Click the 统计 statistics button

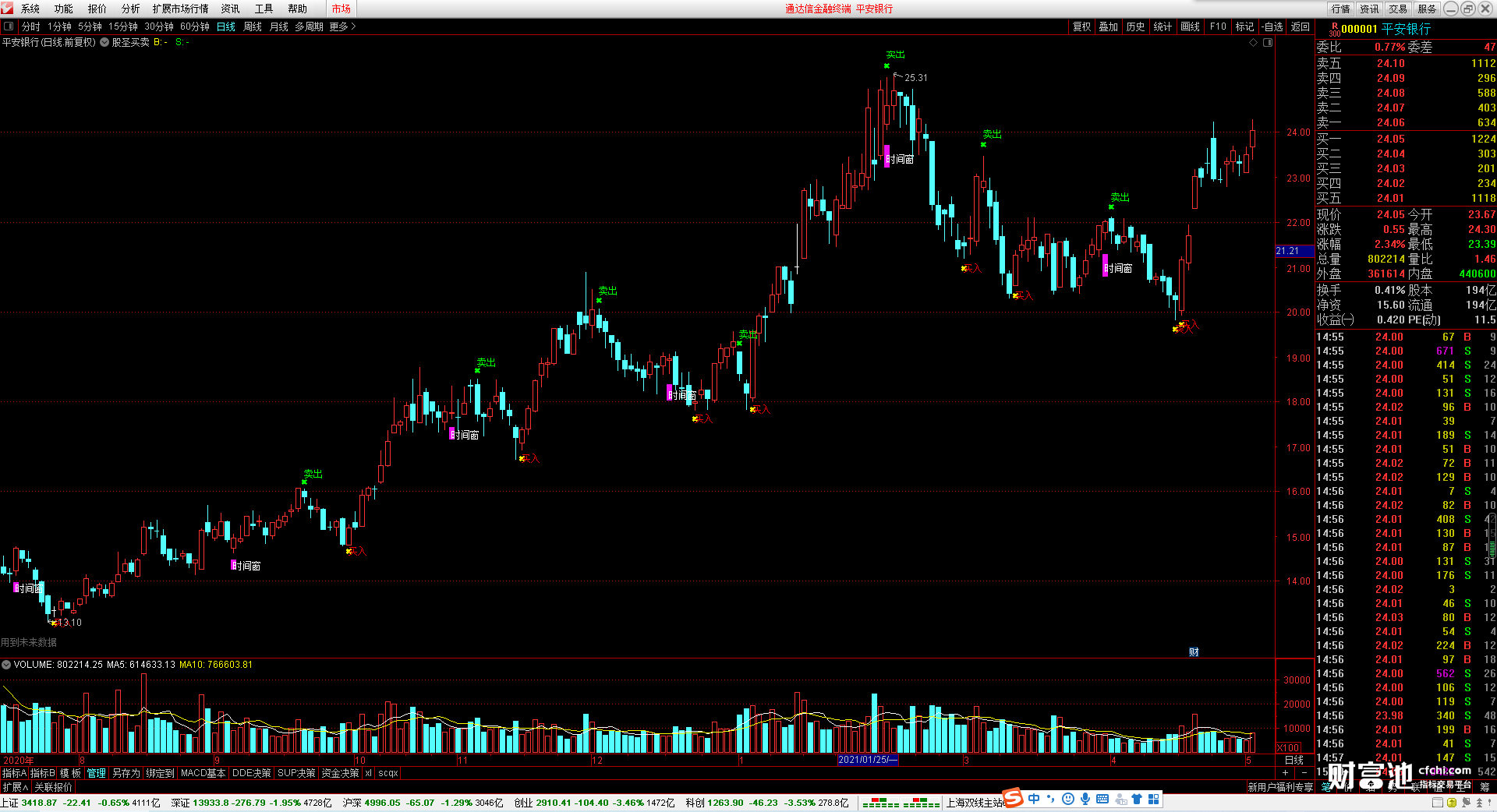click(1163, 26)
